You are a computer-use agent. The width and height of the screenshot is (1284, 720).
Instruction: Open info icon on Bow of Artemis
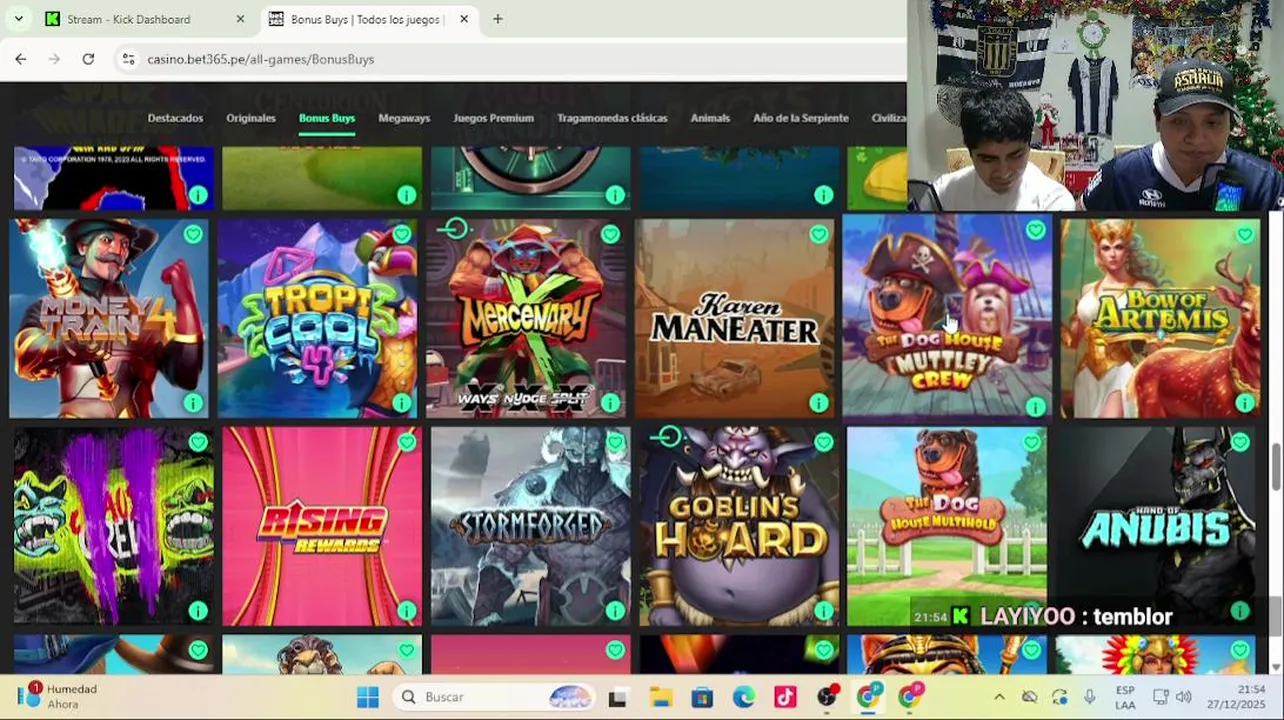[1244, 403]
